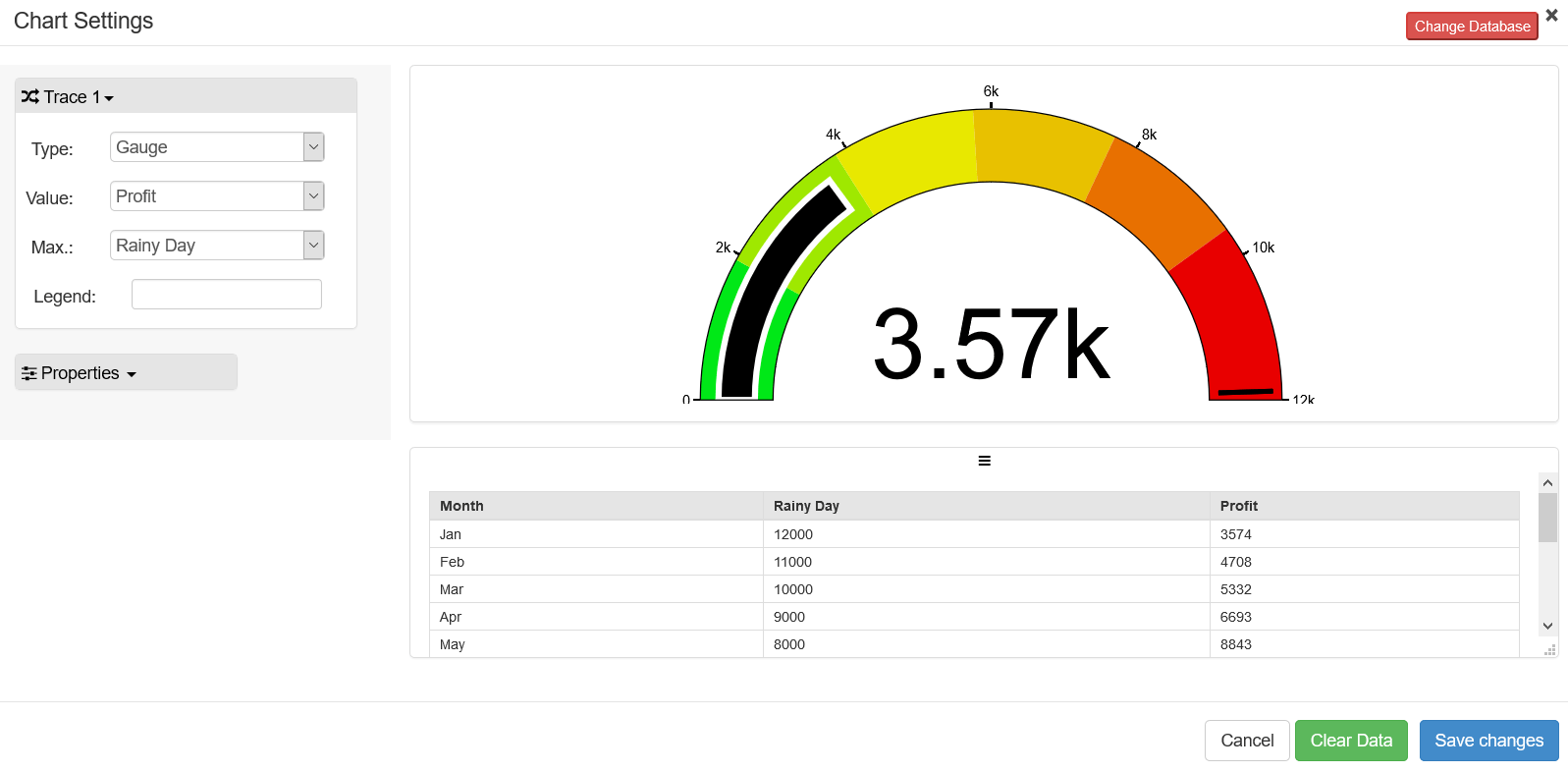Click the 10k gauge tick label
The width and height of the screenshot is (1568, 772).
tap(1263, 248)
